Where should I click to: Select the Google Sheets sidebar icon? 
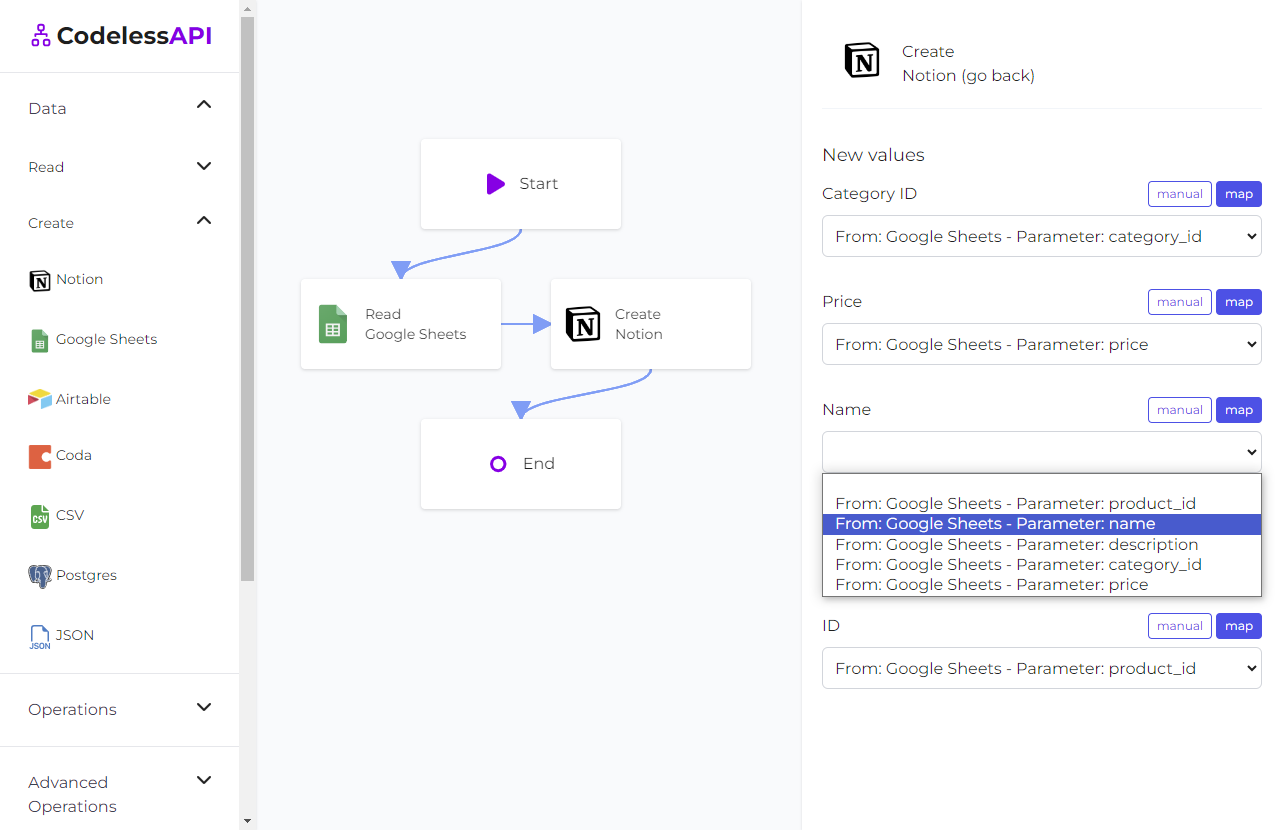click(x=40, y=340)
